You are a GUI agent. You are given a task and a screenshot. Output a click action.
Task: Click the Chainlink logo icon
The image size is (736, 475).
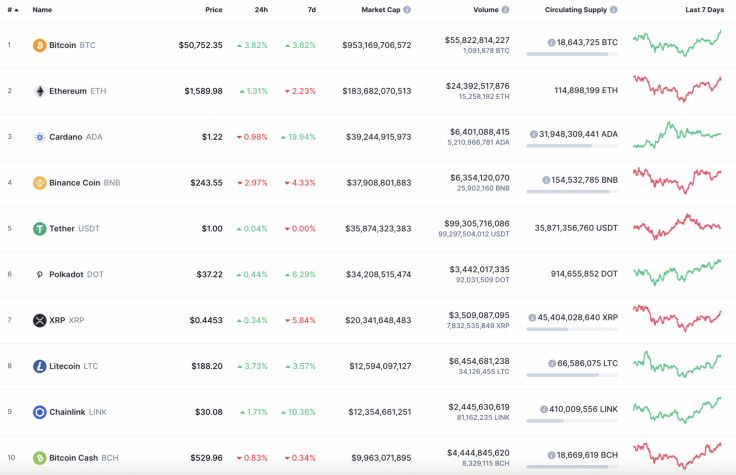[x=39, y=412]
